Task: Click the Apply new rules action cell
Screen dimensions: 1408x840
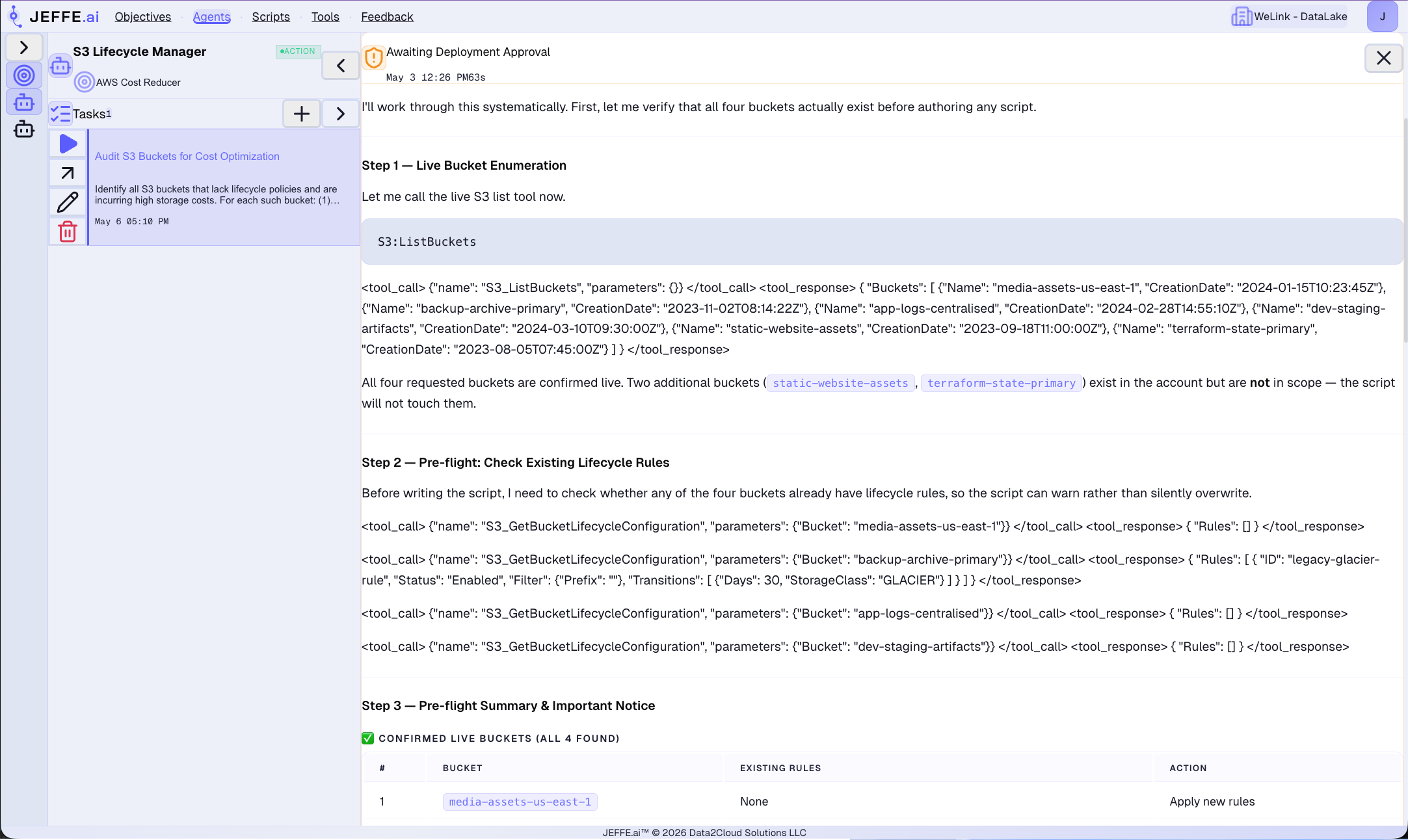Action: (x=1212, y=802)
